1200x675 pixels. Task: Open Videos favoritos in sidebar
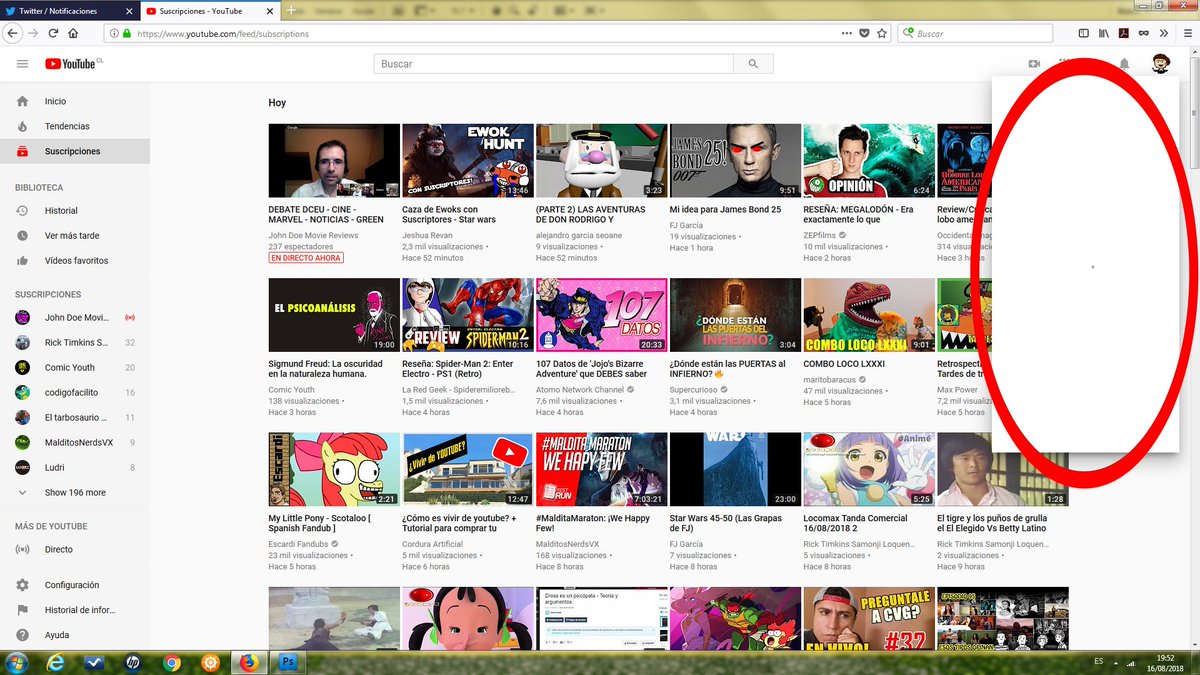(75, 261)
